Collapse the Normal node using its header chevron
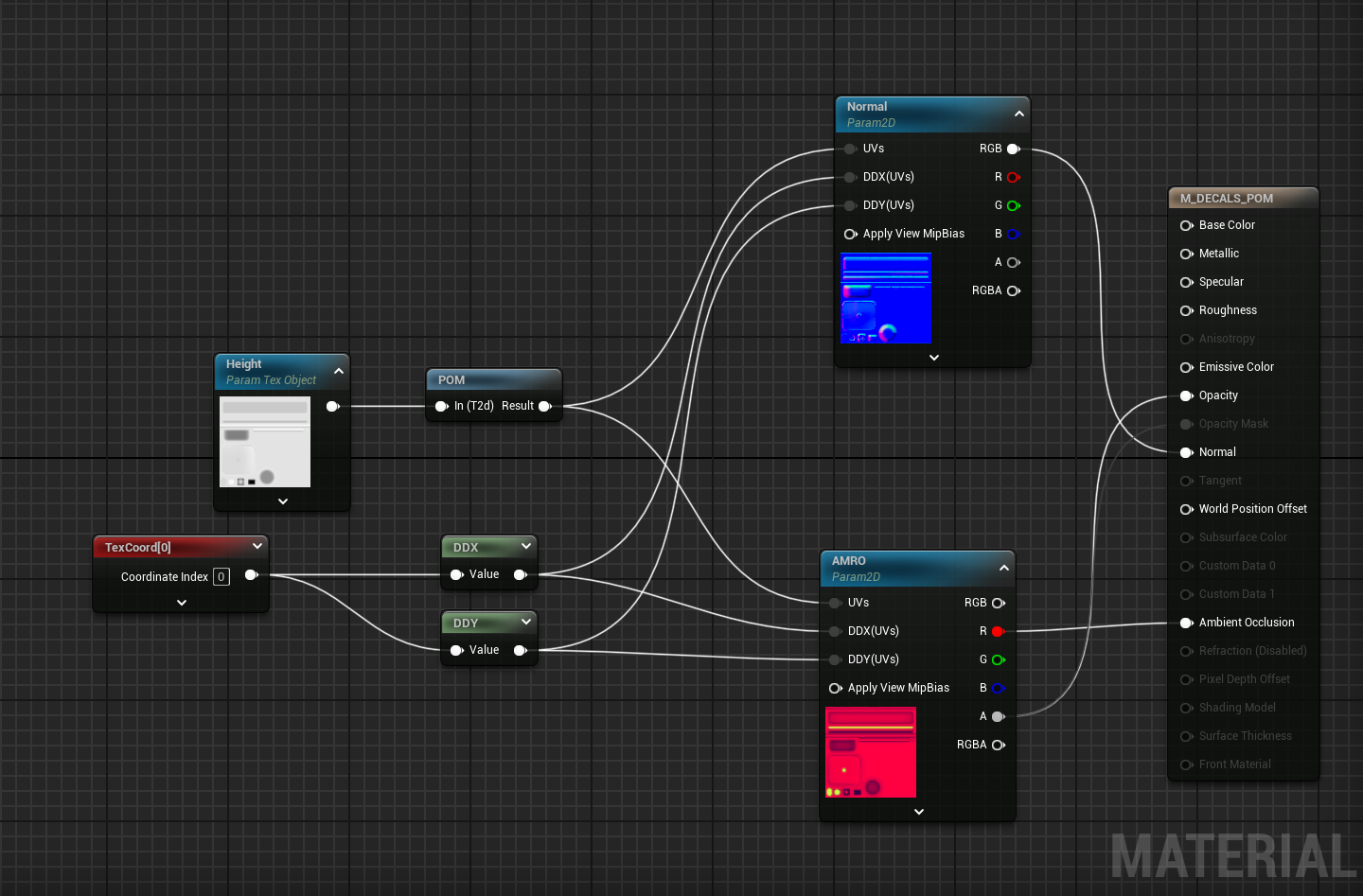The image size is (1363, 896). coord(1018,113)
